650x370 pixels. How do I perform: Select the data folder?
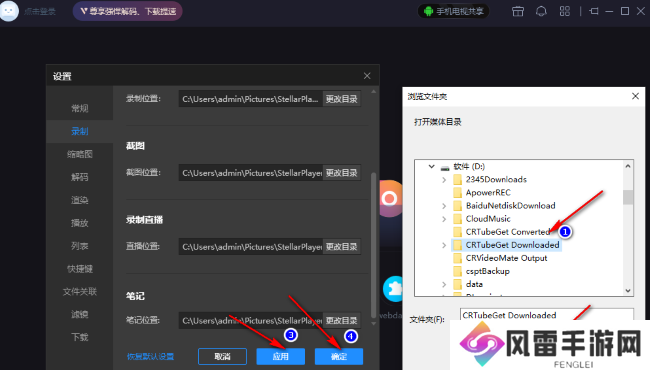point(474,284)
